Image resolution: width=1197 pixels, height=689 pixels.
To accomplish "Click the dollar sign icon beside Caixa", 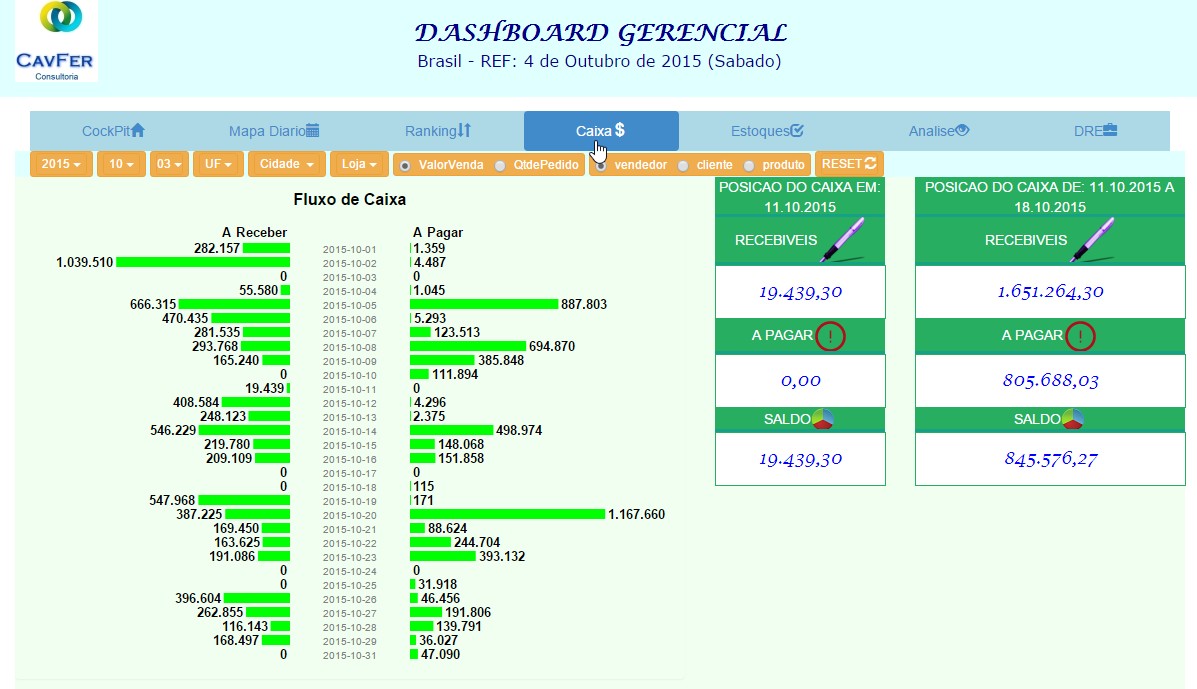I will [620, 130].
